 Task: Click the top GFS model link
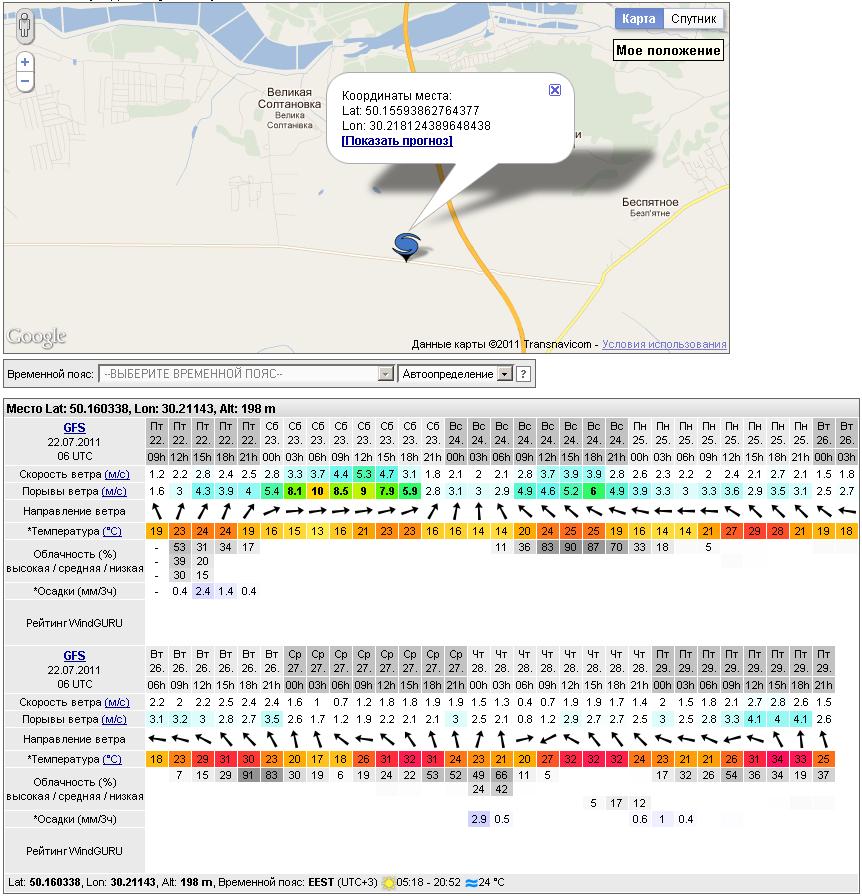74,429
